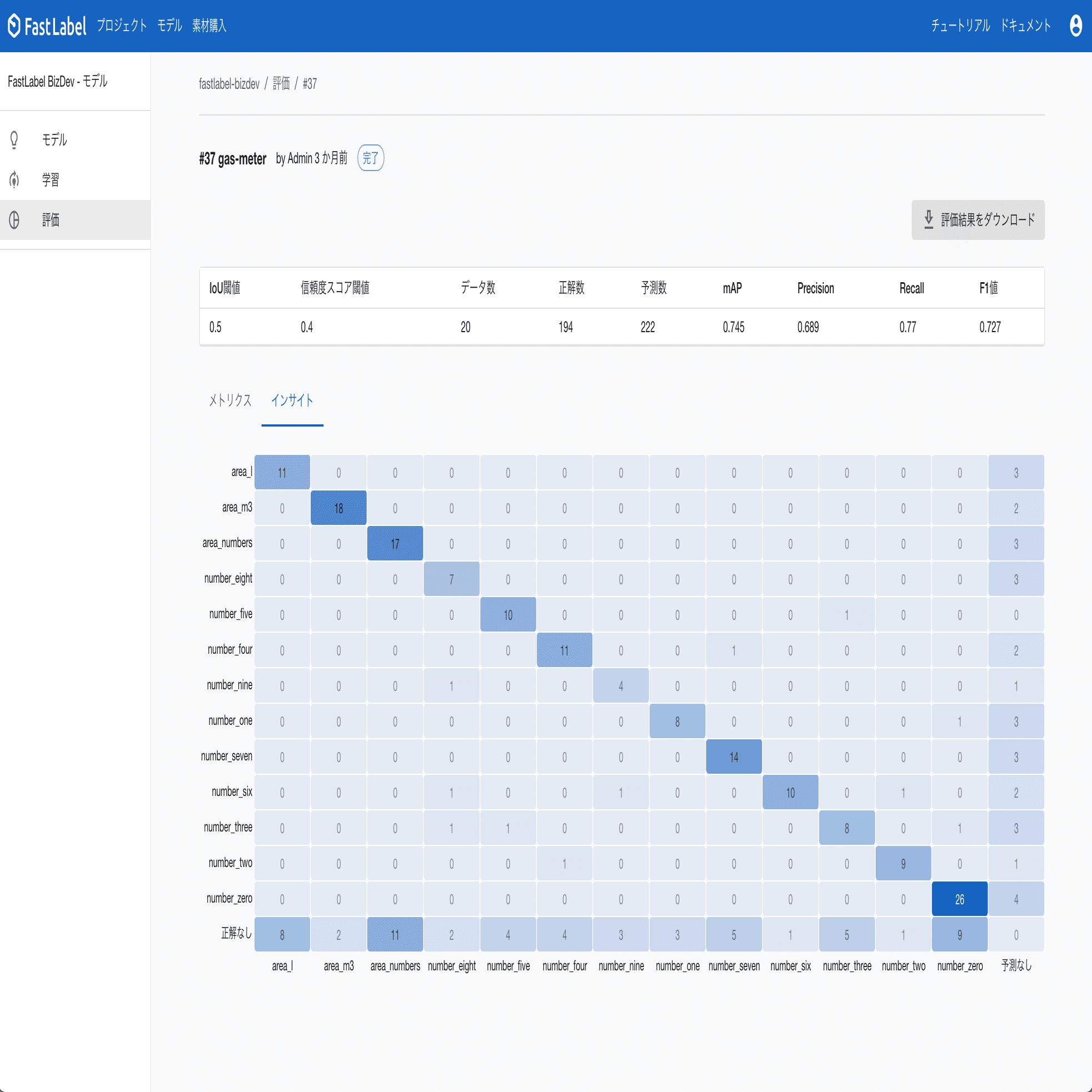Click the number_five row label
1092x1092 pixels.
point(231,614)
